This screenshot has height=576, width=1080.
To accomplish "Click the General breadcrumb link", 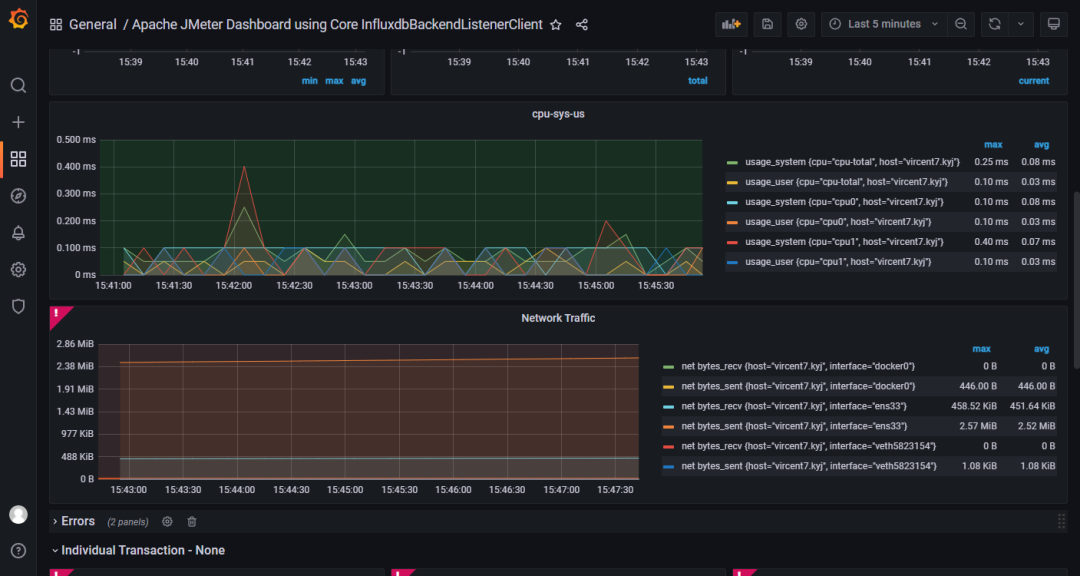I will (93, 23).
